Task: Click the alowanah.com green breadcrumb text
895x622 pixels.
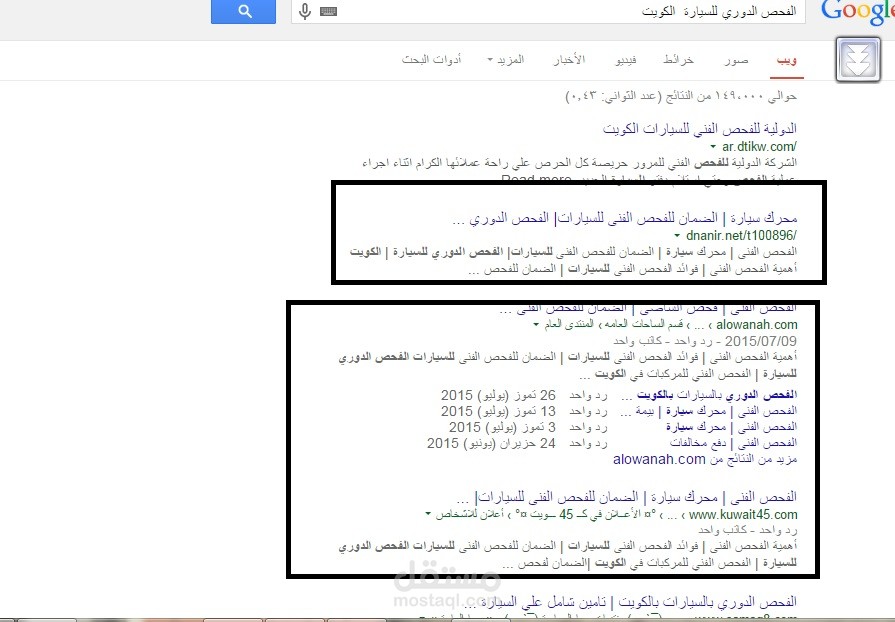Action: (x=756, y=325)
